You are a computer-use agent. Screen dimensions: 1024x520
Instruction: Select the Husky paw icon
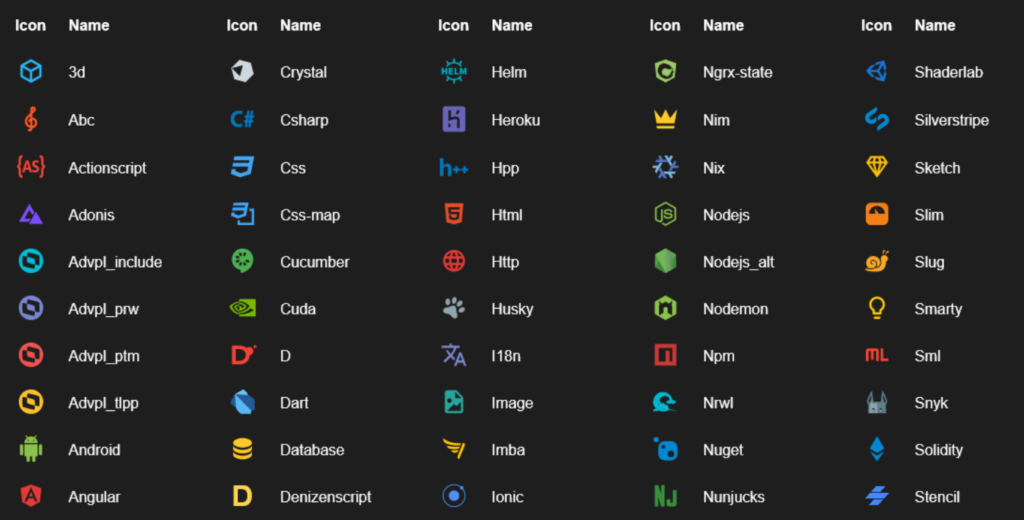(x=454, y=308)
